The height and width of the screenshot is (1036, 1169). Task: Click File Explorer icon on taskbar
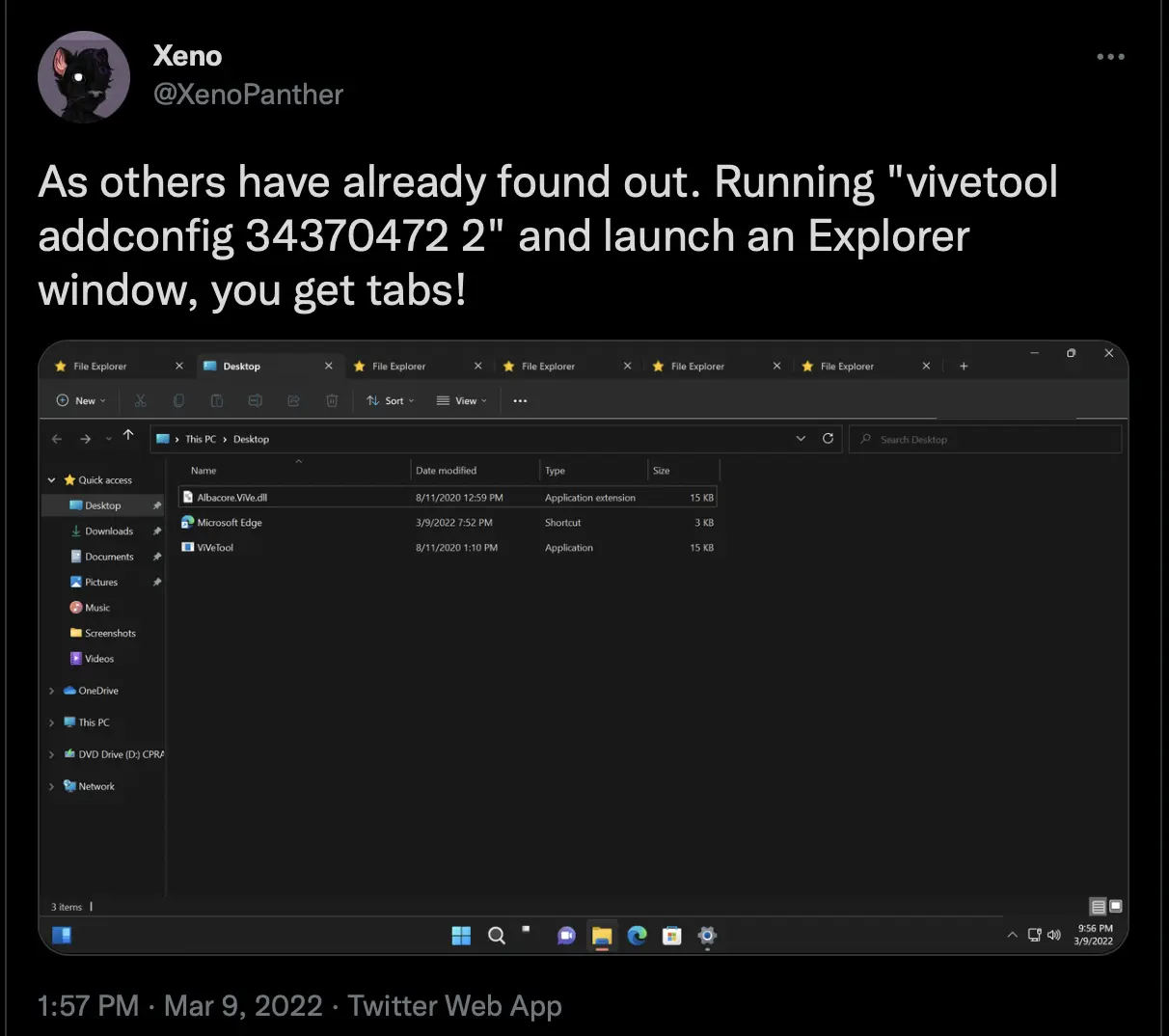(602, 936)
